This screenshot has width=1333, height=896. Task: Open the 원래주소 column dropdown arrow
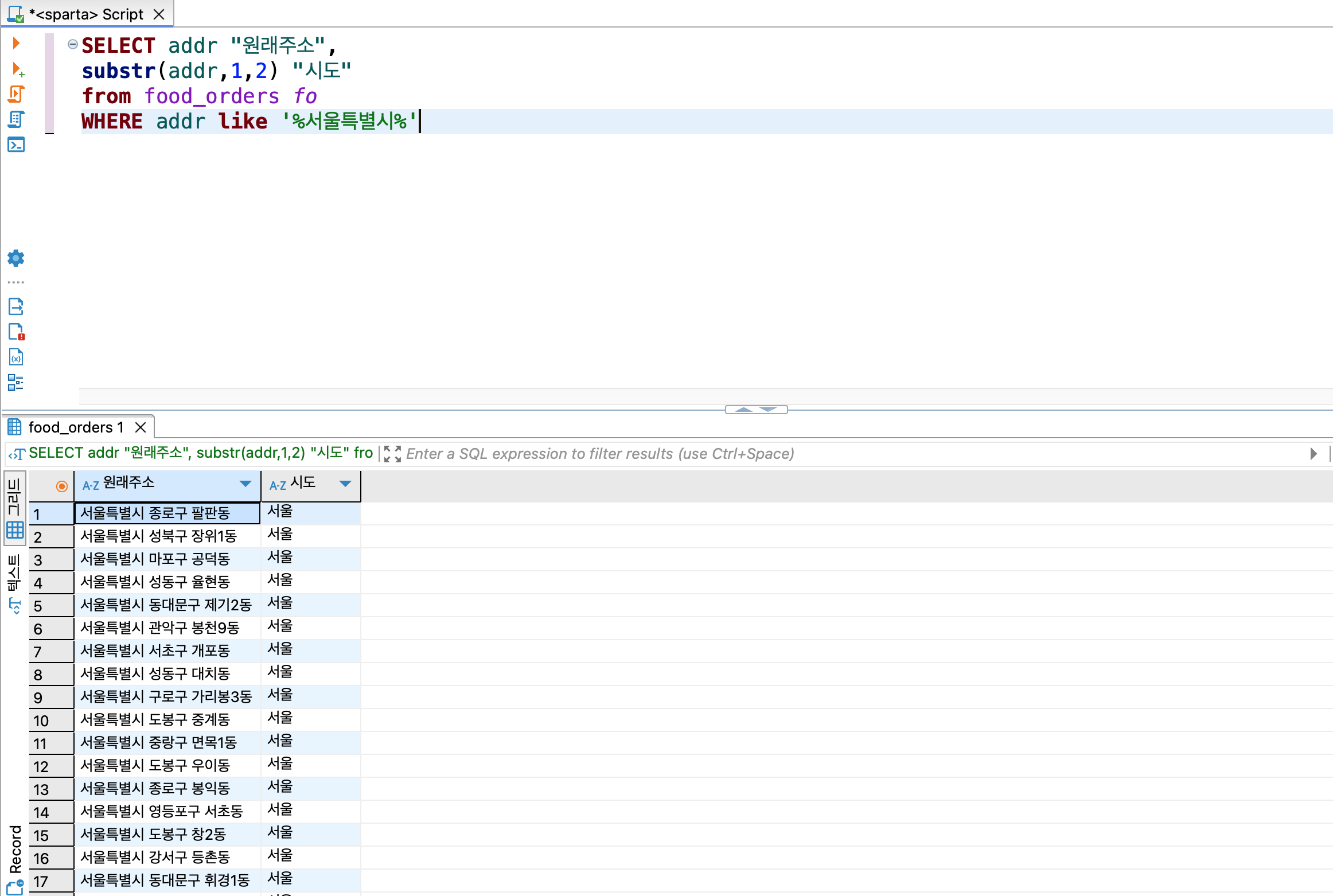tap(245, 484)
